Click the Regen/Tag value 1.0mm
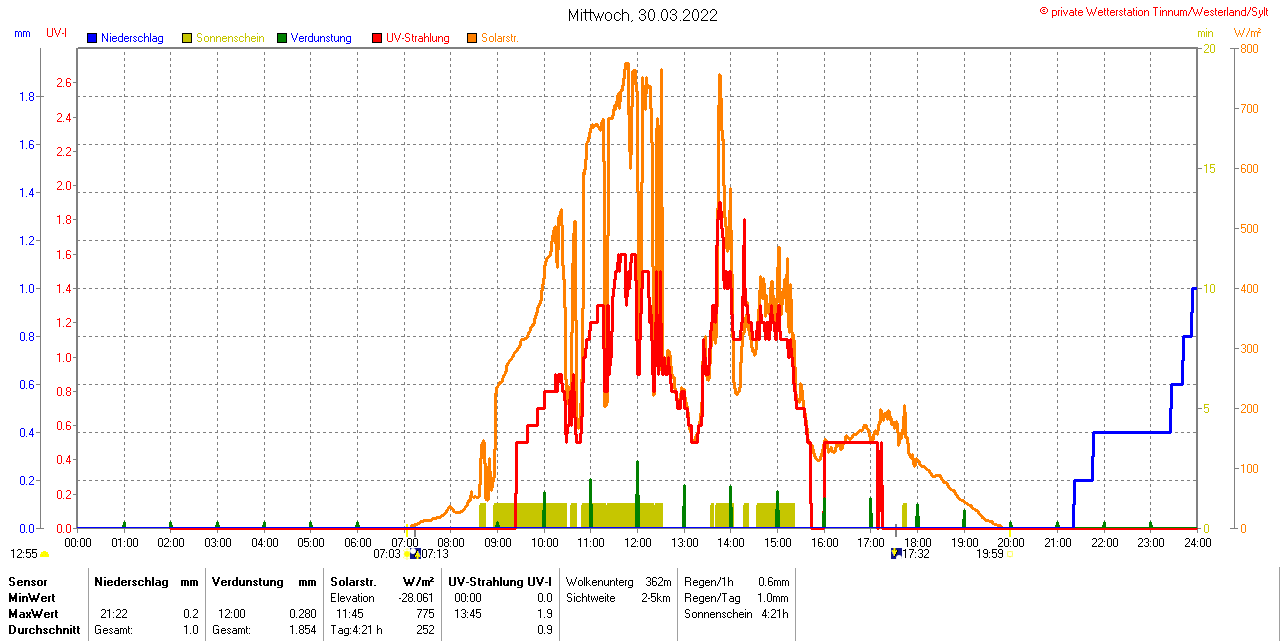Image resolution: width=1280 pixels, height=641 pixels. pos(772,597)
